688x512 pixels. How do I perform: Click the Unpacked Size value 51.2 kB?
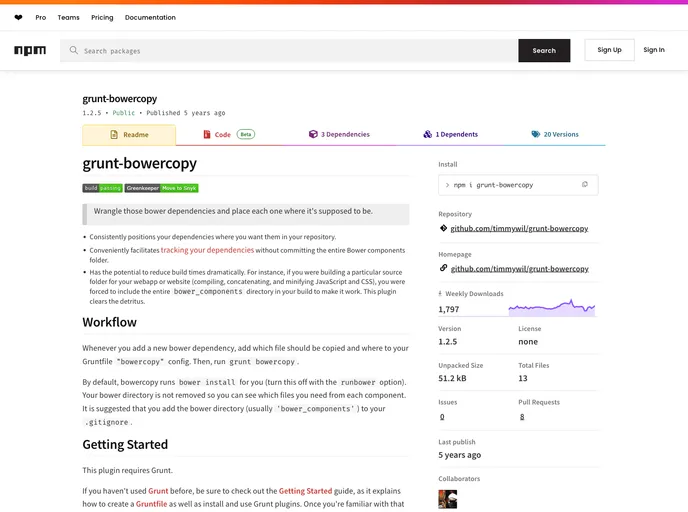pos(452,378)
